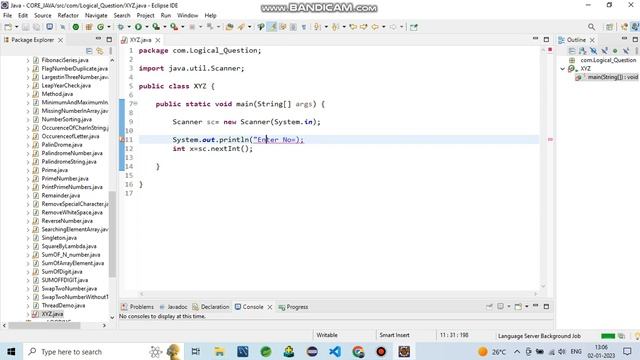Select FibonaciSeries.java in Package Explorer
The height and width of the screenshot is (360, 640).
65,60
